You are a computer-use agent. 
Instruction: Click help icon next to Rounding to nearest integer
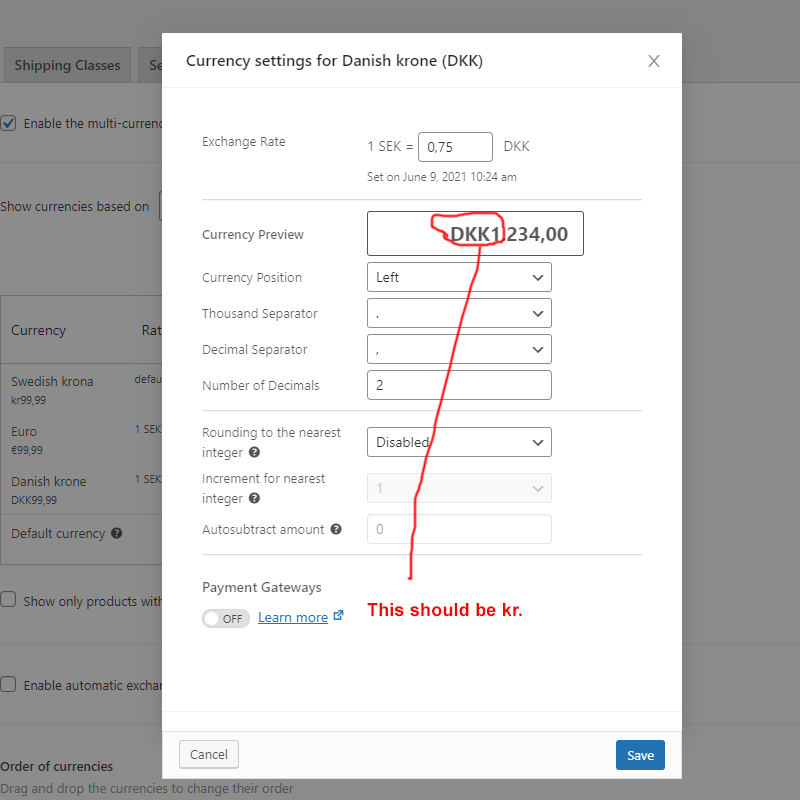[x=255, y=452]
